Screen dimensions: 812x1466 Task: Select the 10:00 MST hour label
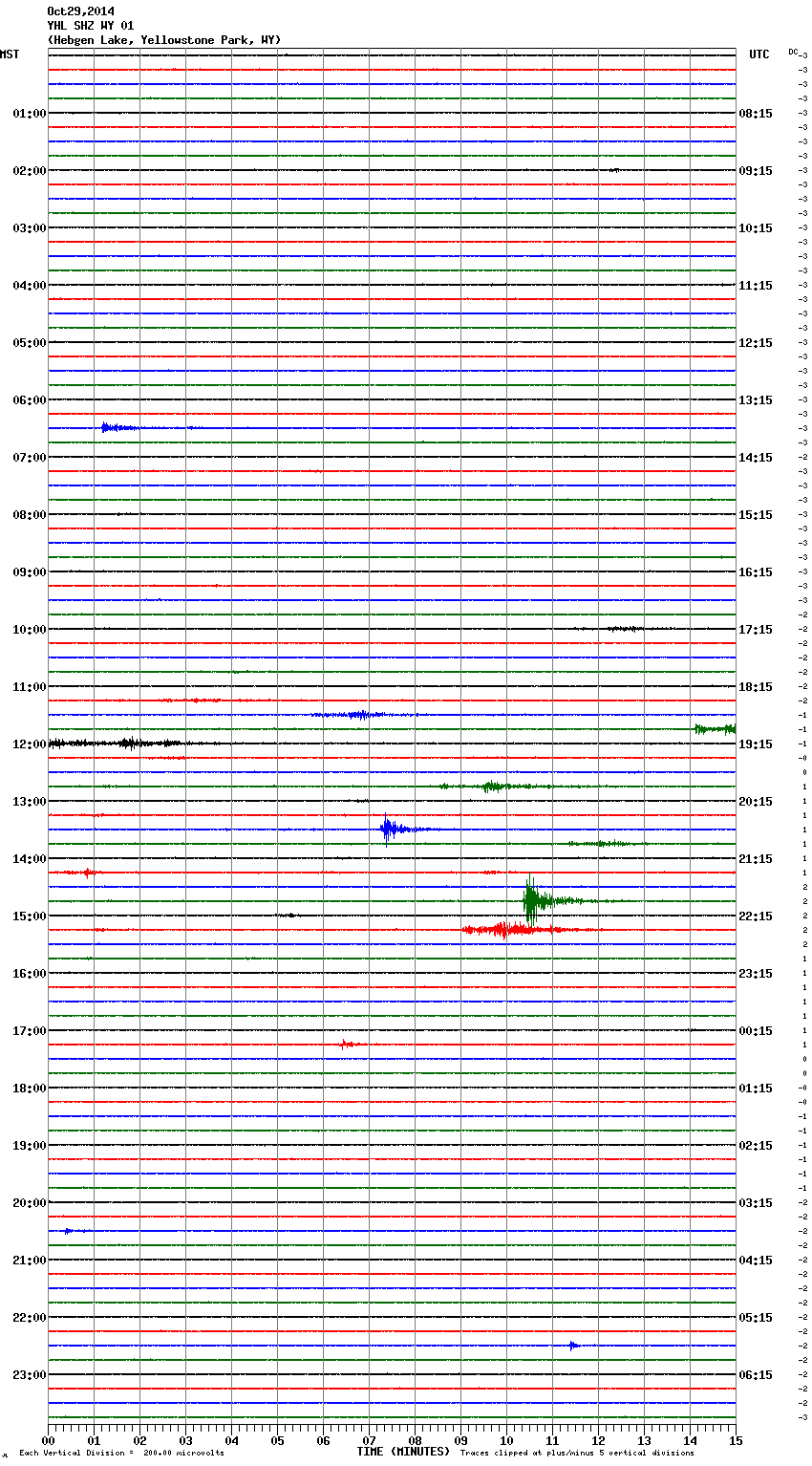(x=30, y=630)
